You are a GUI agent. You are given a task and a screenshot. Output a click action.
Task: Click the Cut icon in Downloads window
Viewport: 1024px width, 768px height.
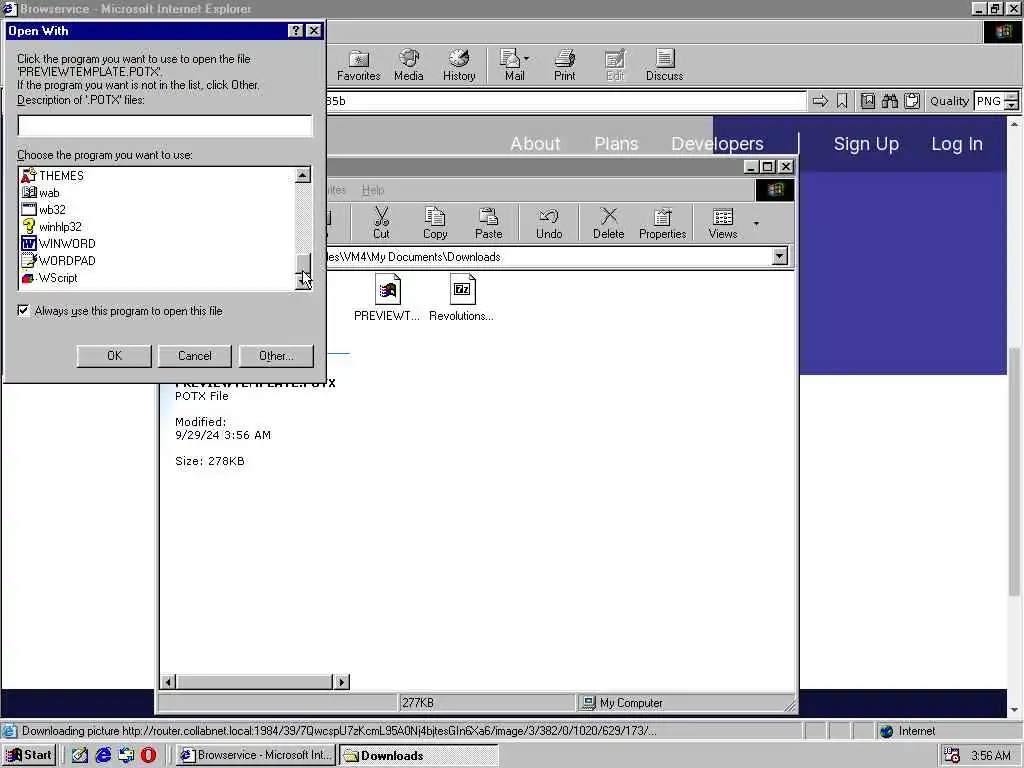coord(381,223)
